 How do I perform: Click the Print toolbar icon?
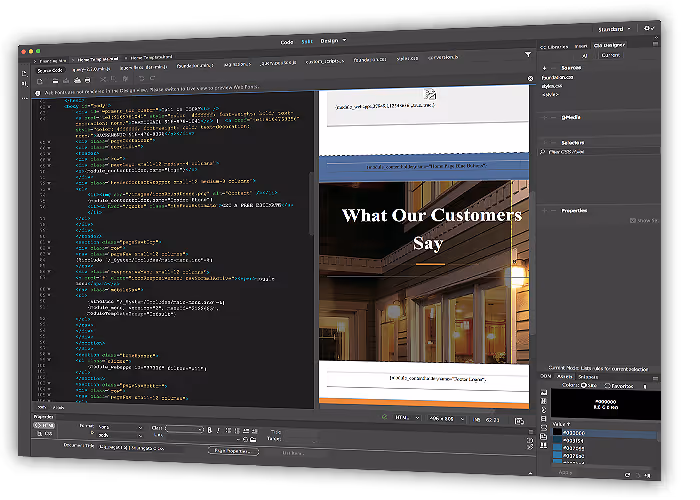click(x=88, y=80)
